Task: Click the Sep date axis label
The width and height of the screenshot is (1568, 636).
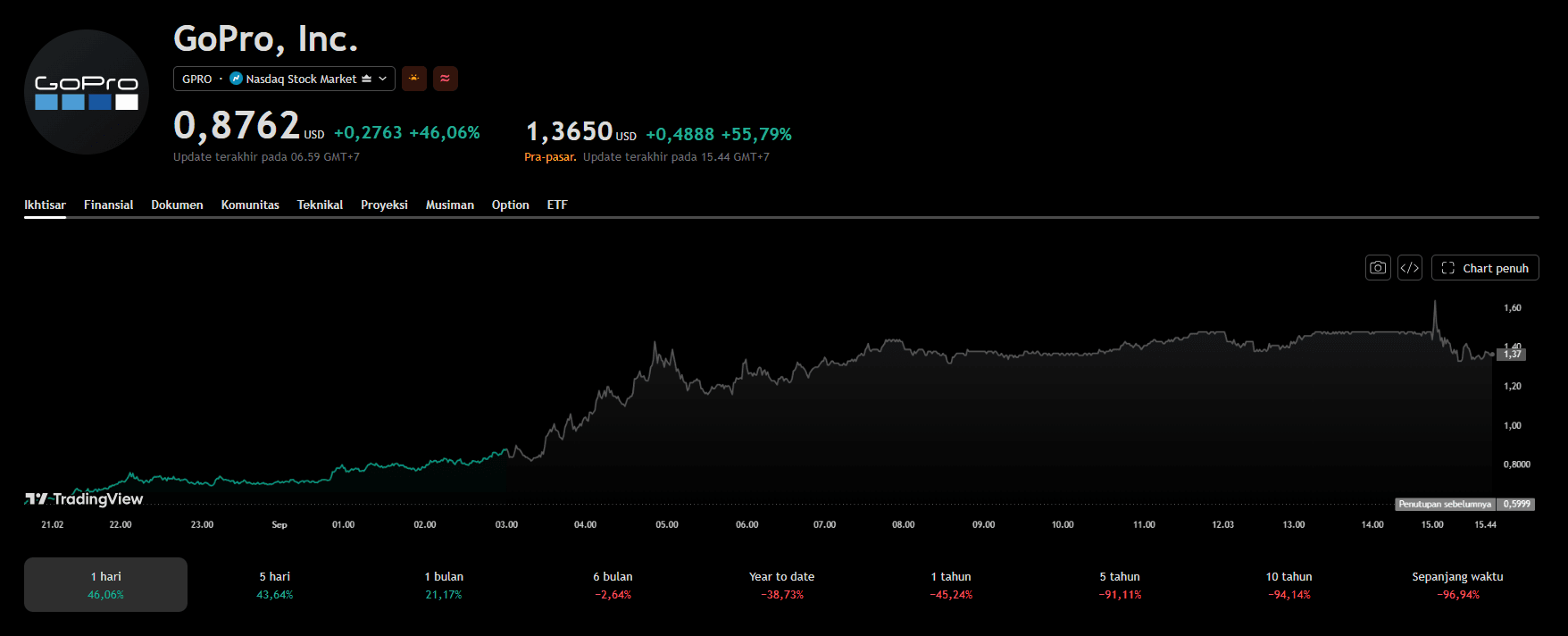Action: [279, 524]
